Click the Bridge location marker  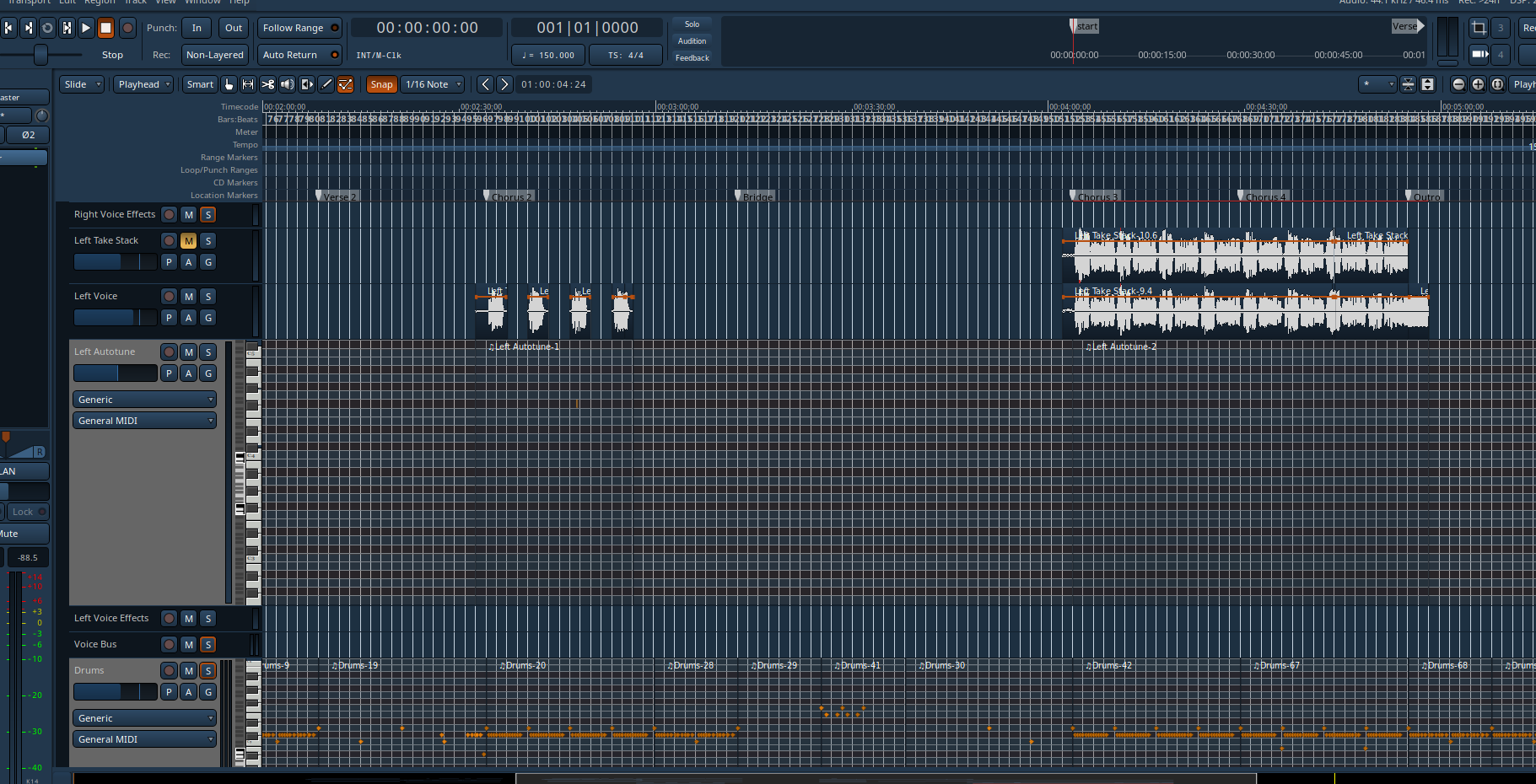pyautogui.click(x=755, y=196)
